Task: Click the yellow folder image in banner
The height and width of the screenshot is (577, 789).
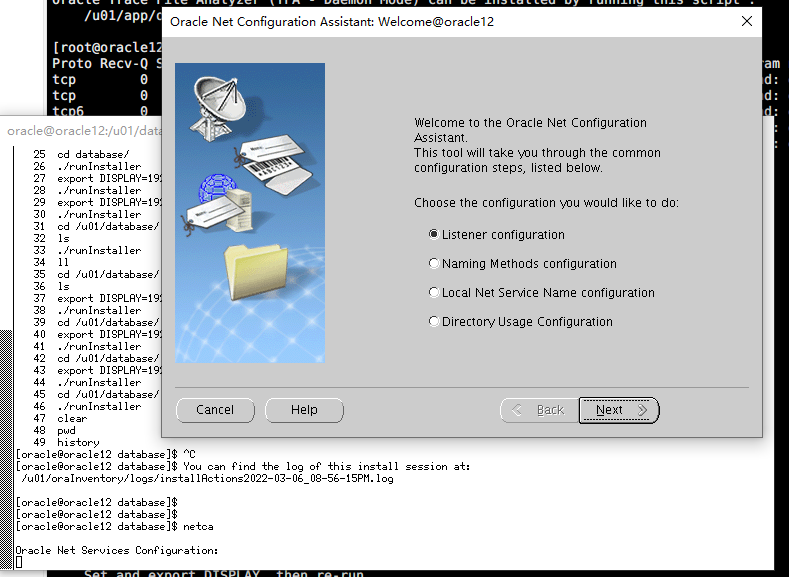Action: click(x=257, y=272)
